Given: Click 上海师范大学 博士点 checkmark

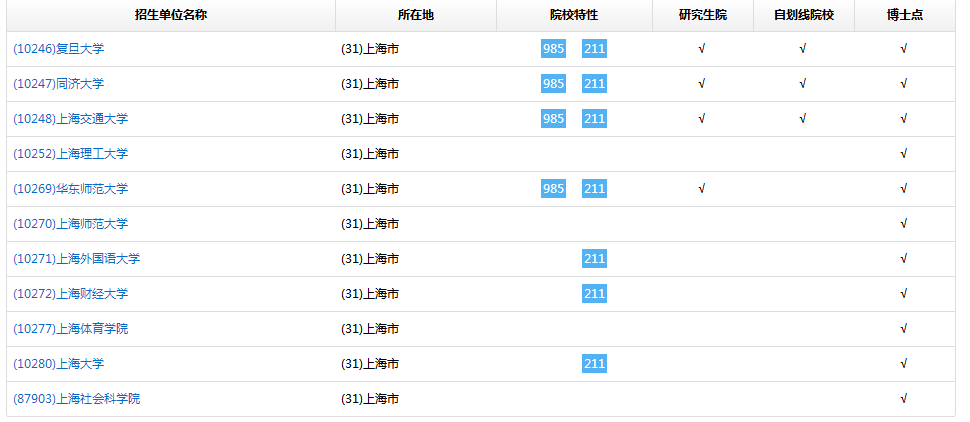Looking at the screenshot, I should [904, 223].
